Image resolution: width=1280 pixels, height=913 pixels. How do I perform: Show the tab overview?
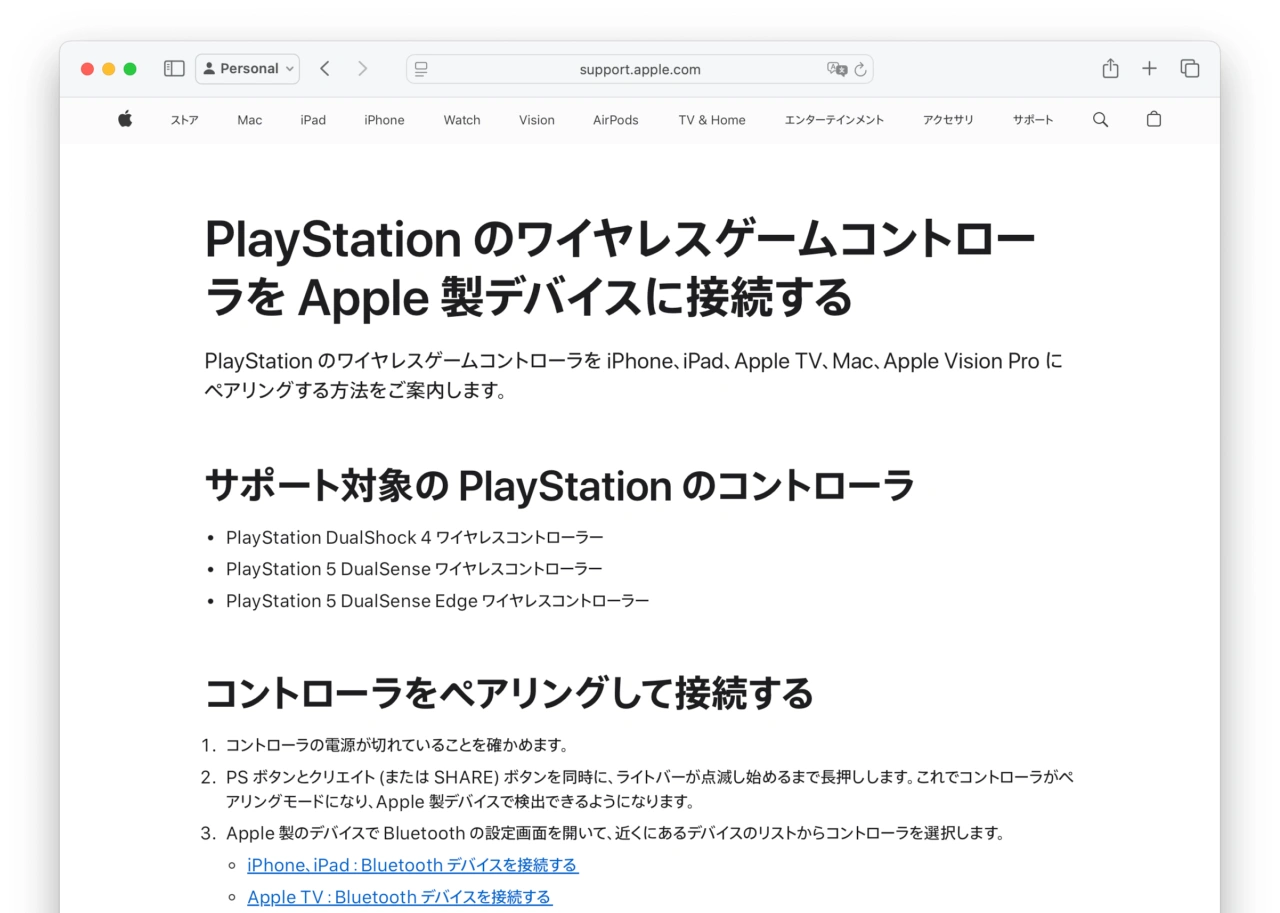click(x=1189, y=69)
